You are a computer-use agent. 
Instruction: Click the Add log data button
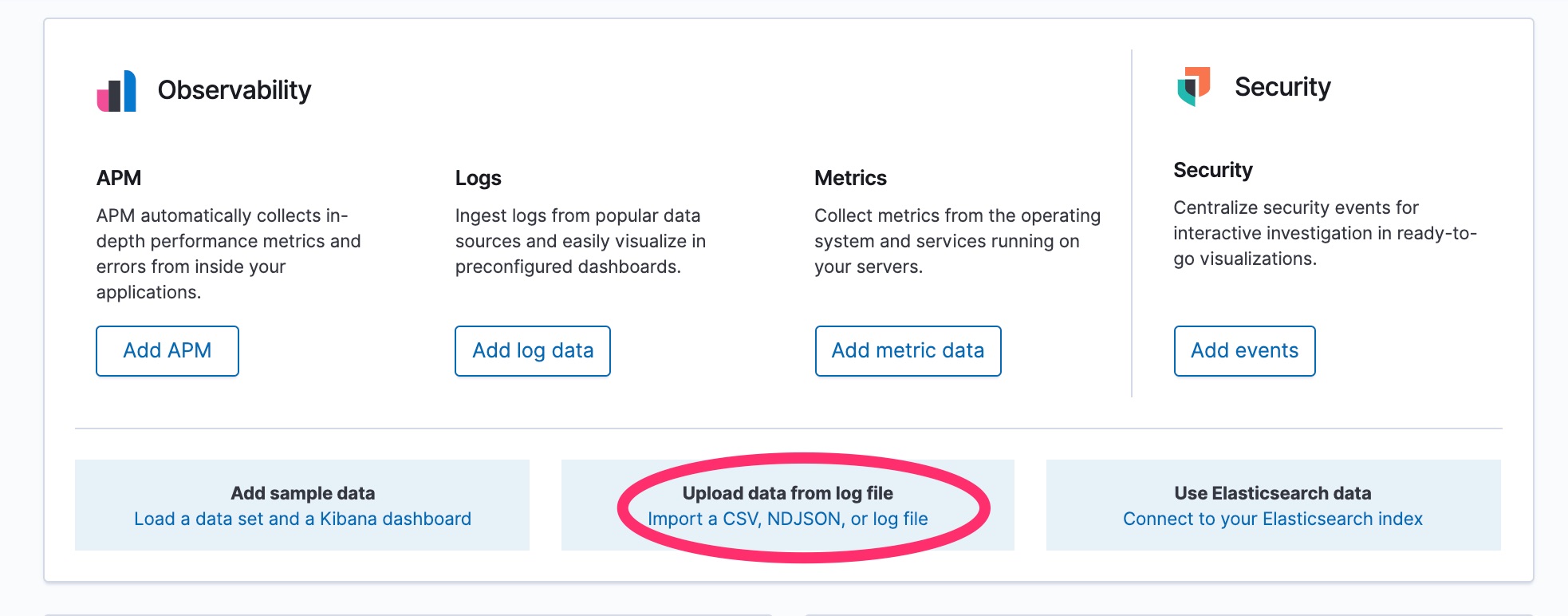click(x=532, y=350)
